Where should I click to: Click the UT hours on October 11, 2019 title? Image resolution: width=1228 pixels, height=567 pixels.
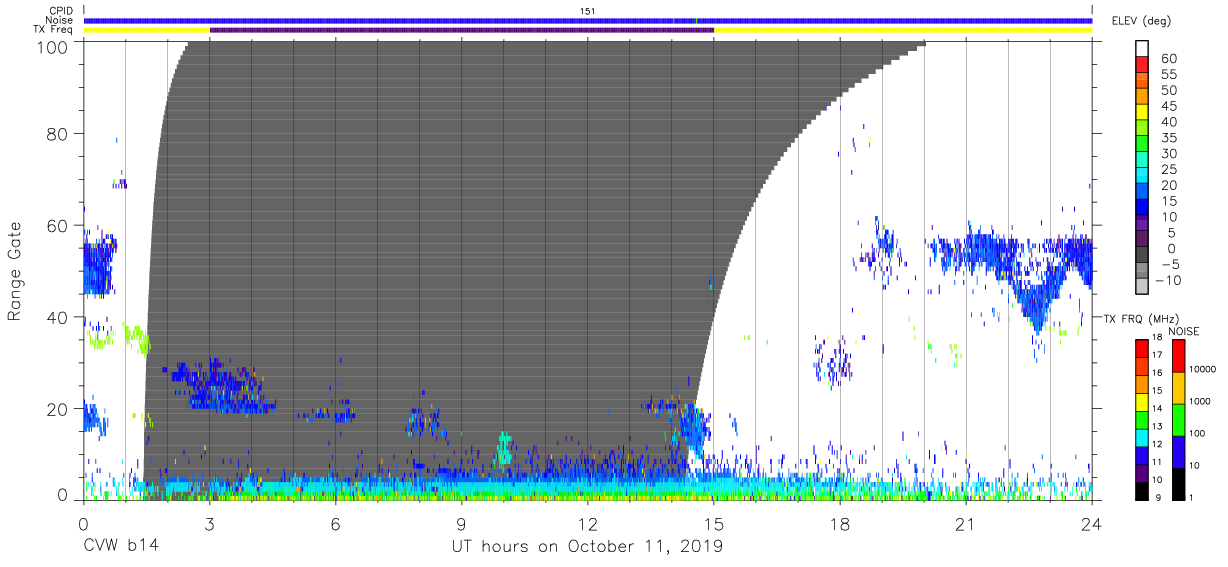[x=587, y=546]
